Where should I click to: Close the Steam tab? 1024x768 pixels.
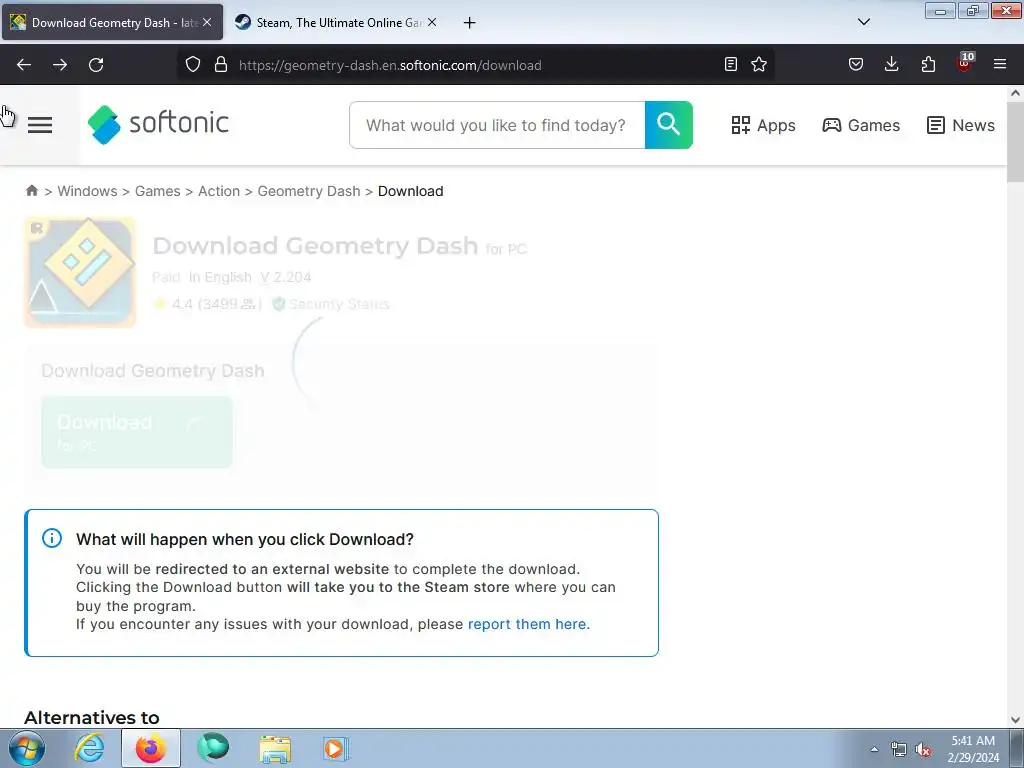432,22
